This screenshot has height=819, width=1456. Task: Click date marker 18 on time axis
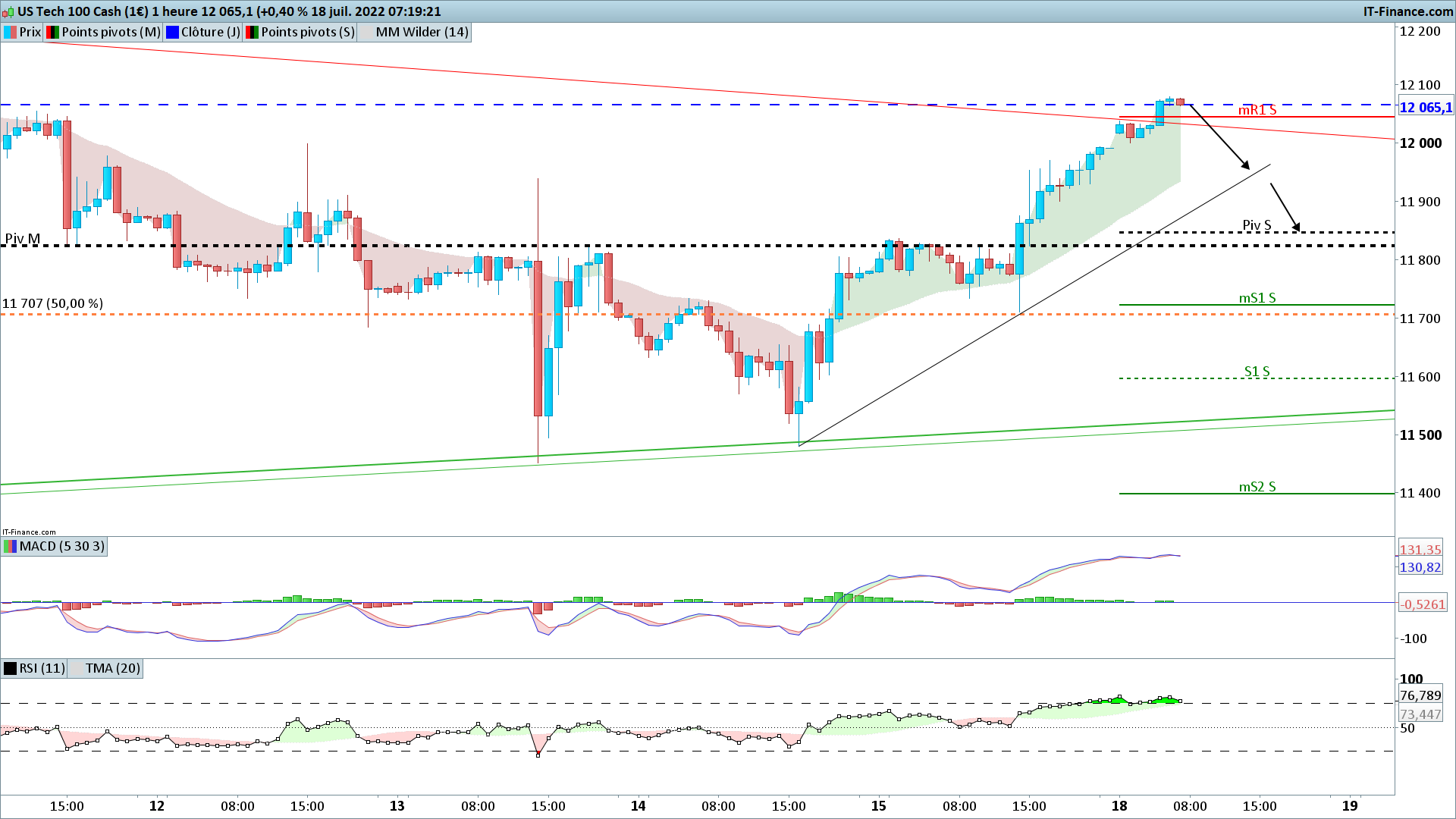click(1119, 806)
